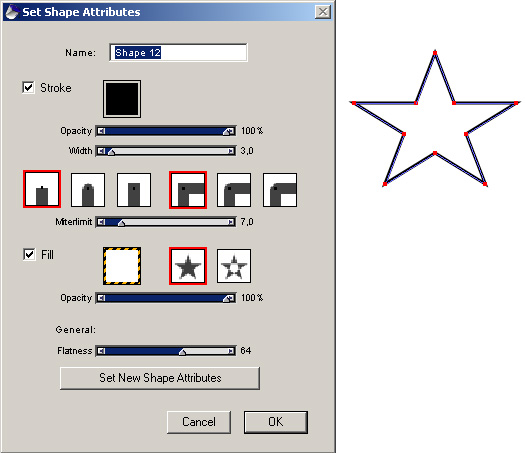Click the star's bottom center inner handle
The image size is (525, 453).
[435, 153]
